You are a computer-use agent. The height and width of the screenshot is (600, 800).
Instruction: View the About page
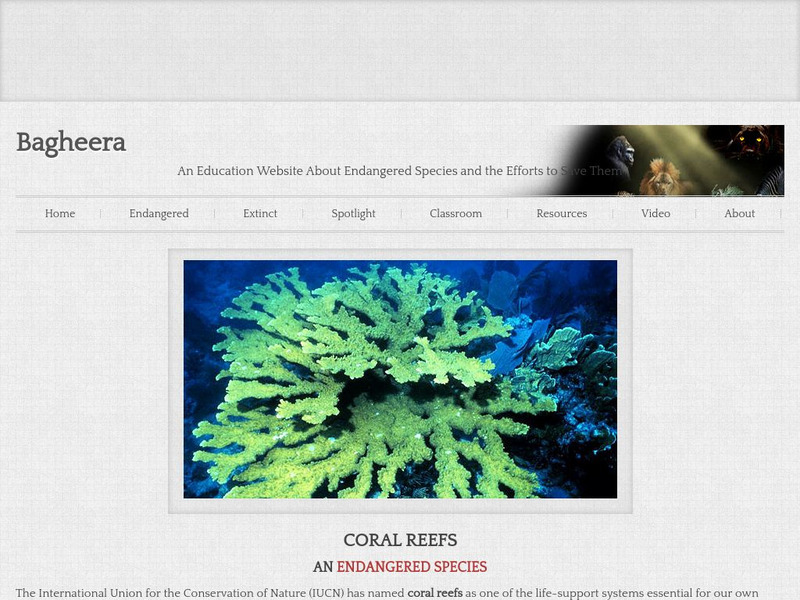click(739, 213)
